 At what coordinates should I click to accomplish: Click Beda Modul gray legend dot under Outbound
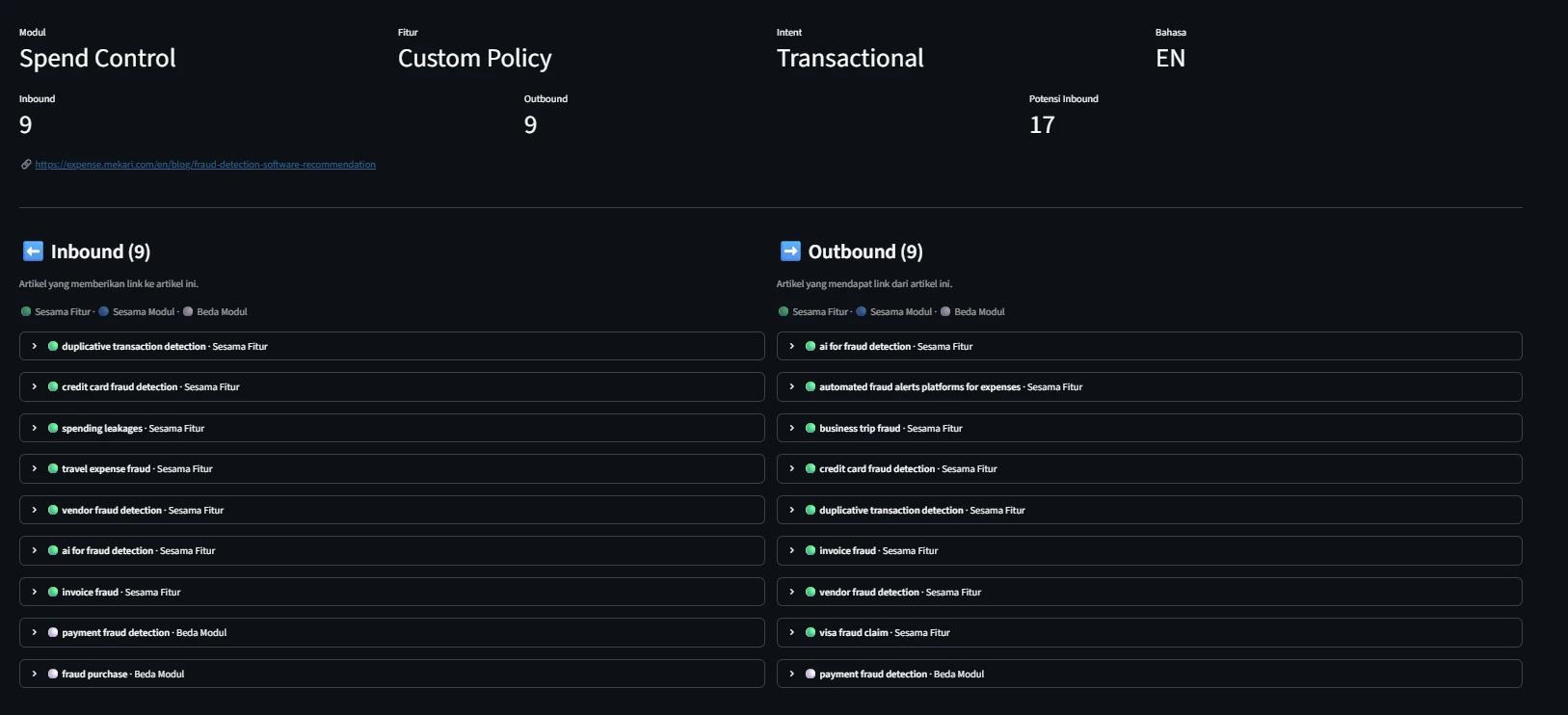click(x=945, y=311)
